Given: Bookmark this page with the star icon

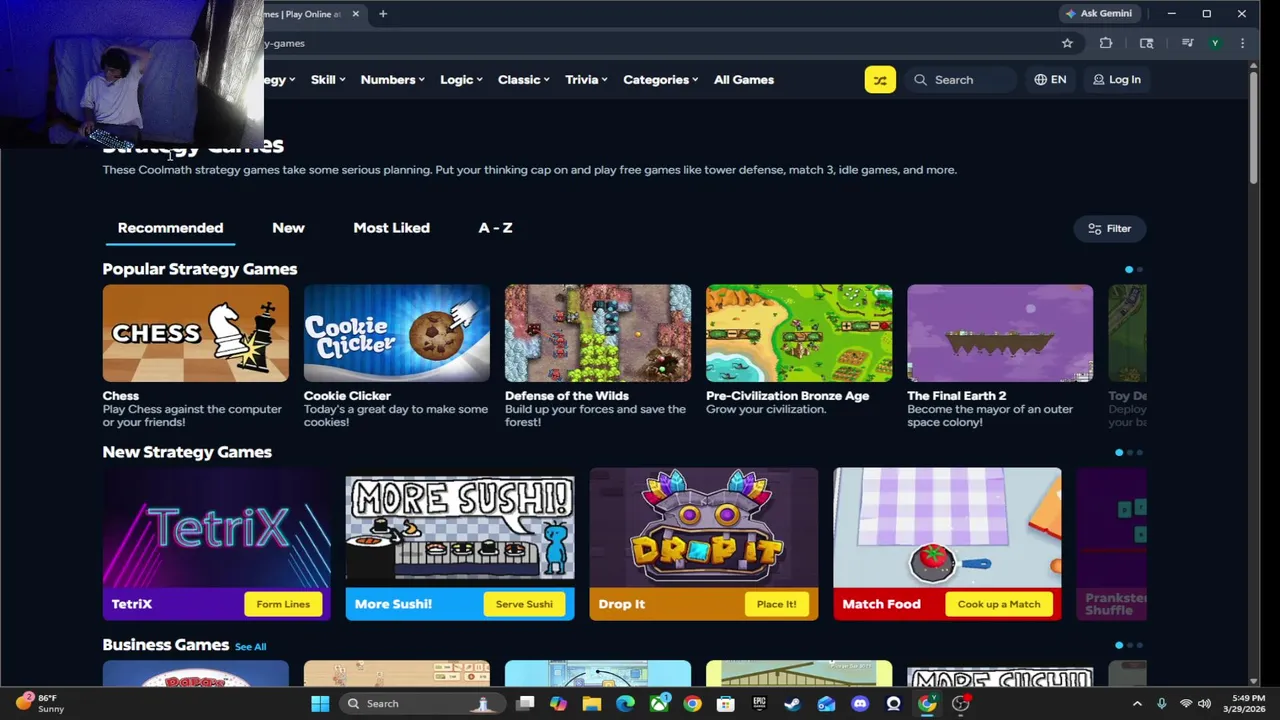Looking at the screenshot, I should (x=1067, y=43).
